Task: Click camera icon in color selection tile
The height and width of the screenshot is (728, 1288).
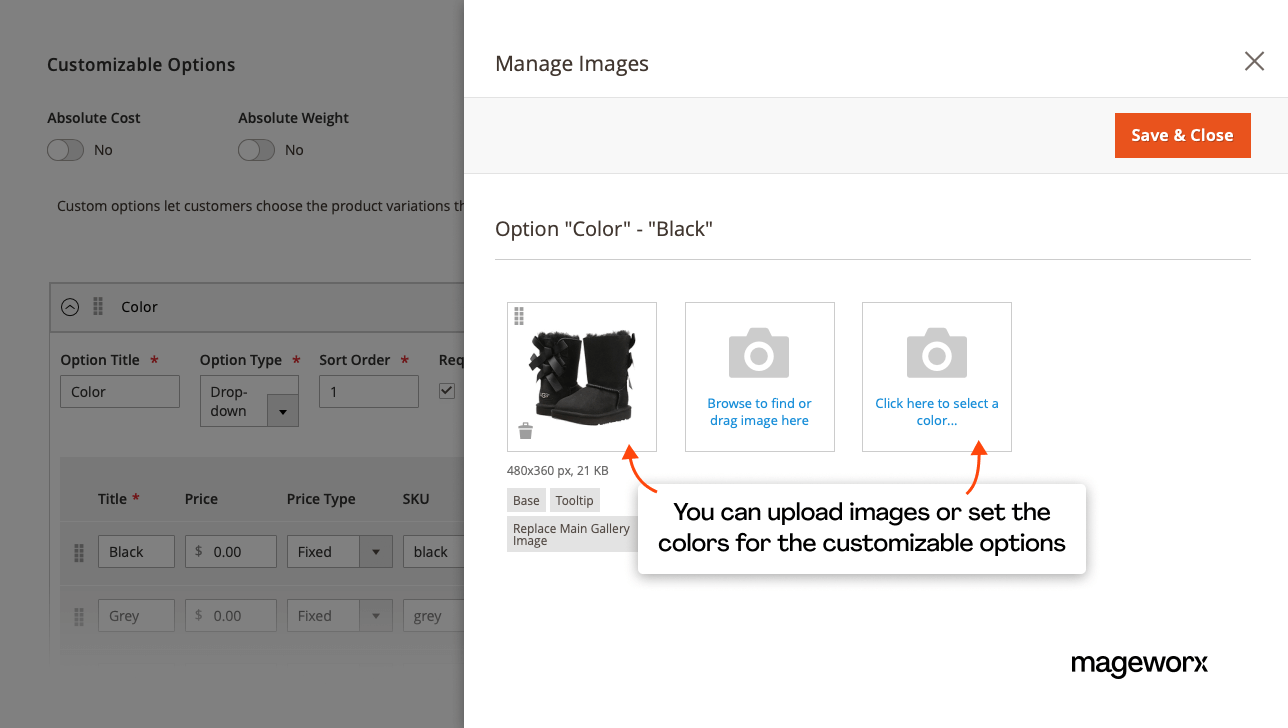Action: pos(936,353)
